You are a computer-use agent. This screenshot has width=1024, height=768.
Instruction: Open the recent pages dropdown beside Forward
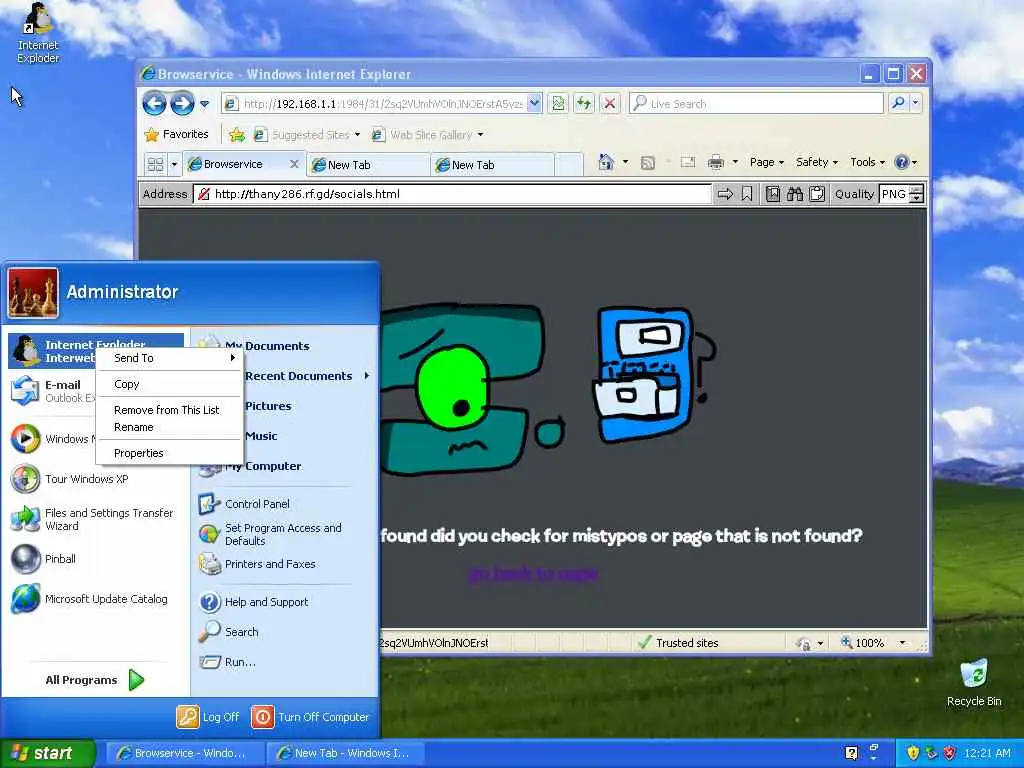tap(204, 103)
